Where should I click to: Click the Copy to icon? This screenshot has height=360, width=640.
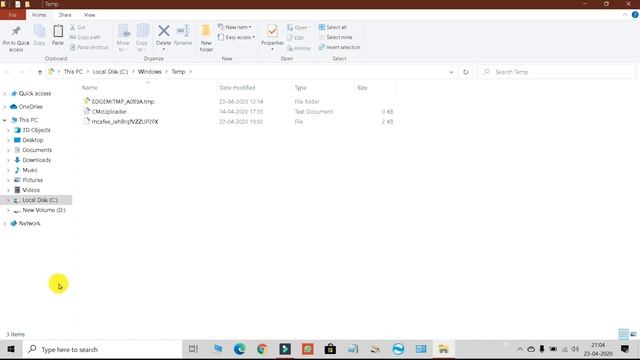pos(142,32)
